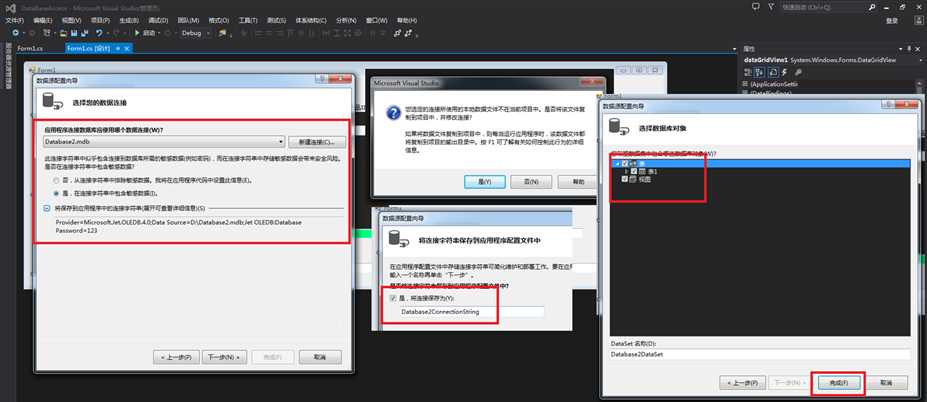Toggle the Tables (表) root checkbox
The image size is (927, 402).
point(625,164)
